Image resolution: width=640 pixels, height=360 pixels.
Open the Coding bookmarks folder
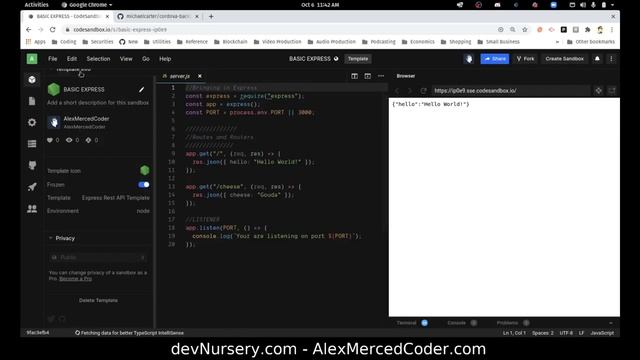(64, 42)
